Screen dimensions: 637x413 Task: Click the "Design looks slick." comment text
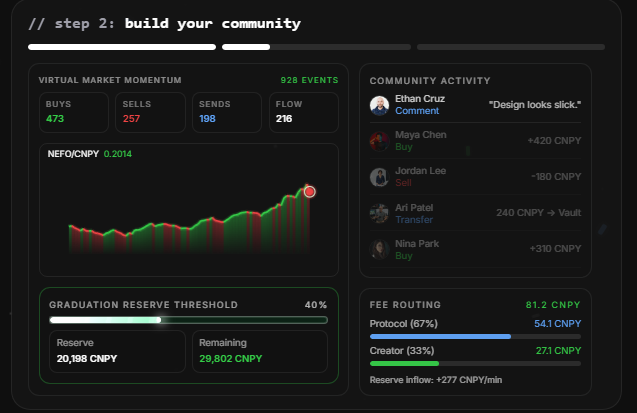tap(535, 105)
